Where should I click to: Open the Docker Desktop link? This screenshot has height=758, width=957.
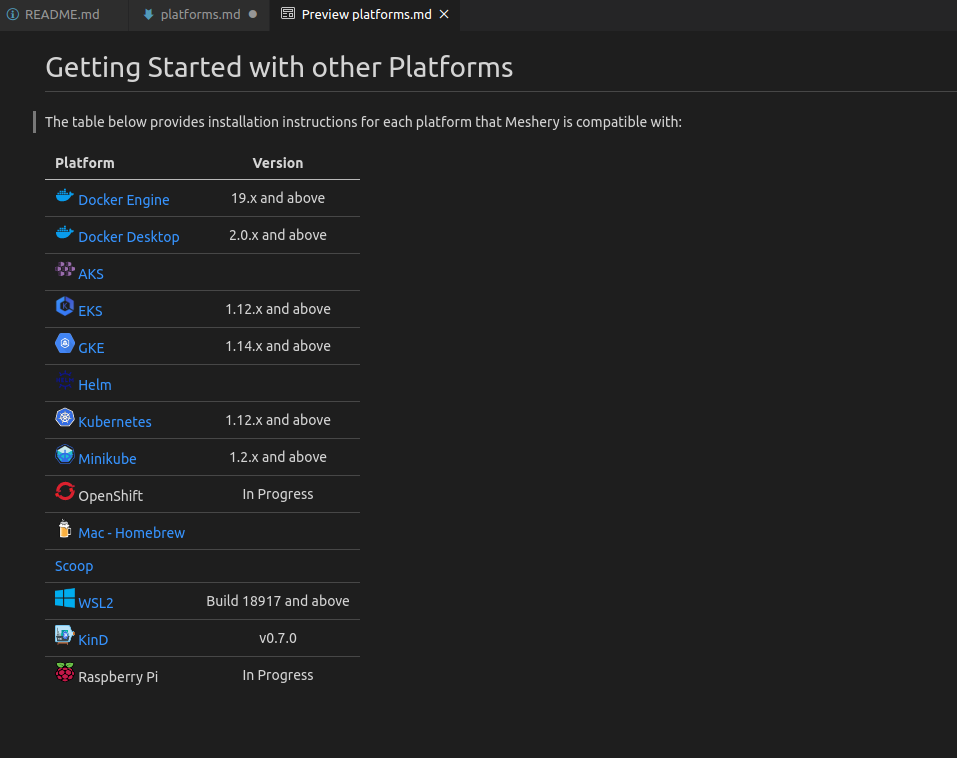129,237
